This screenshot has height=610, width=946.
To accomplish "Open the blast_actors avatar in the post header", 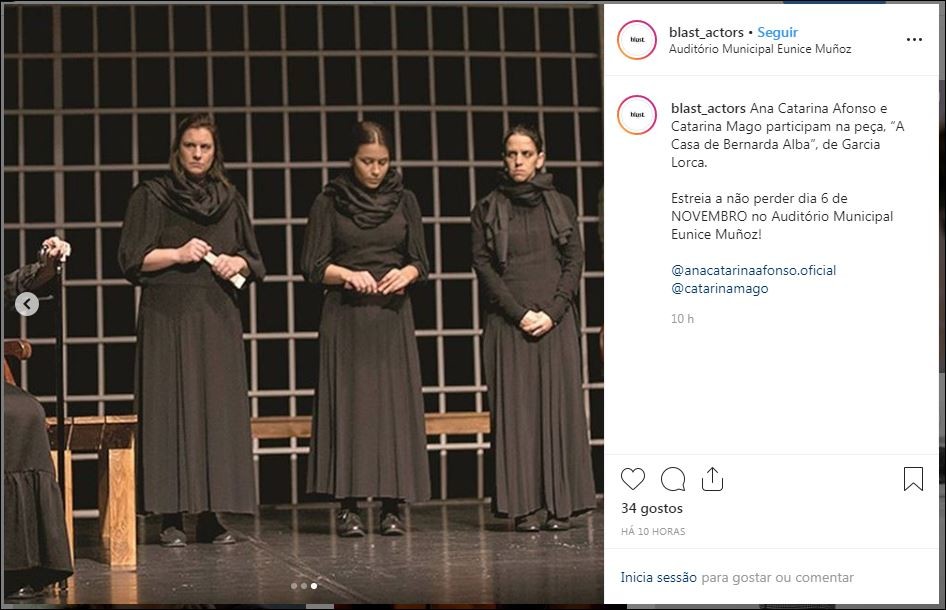I will (637, 40).
